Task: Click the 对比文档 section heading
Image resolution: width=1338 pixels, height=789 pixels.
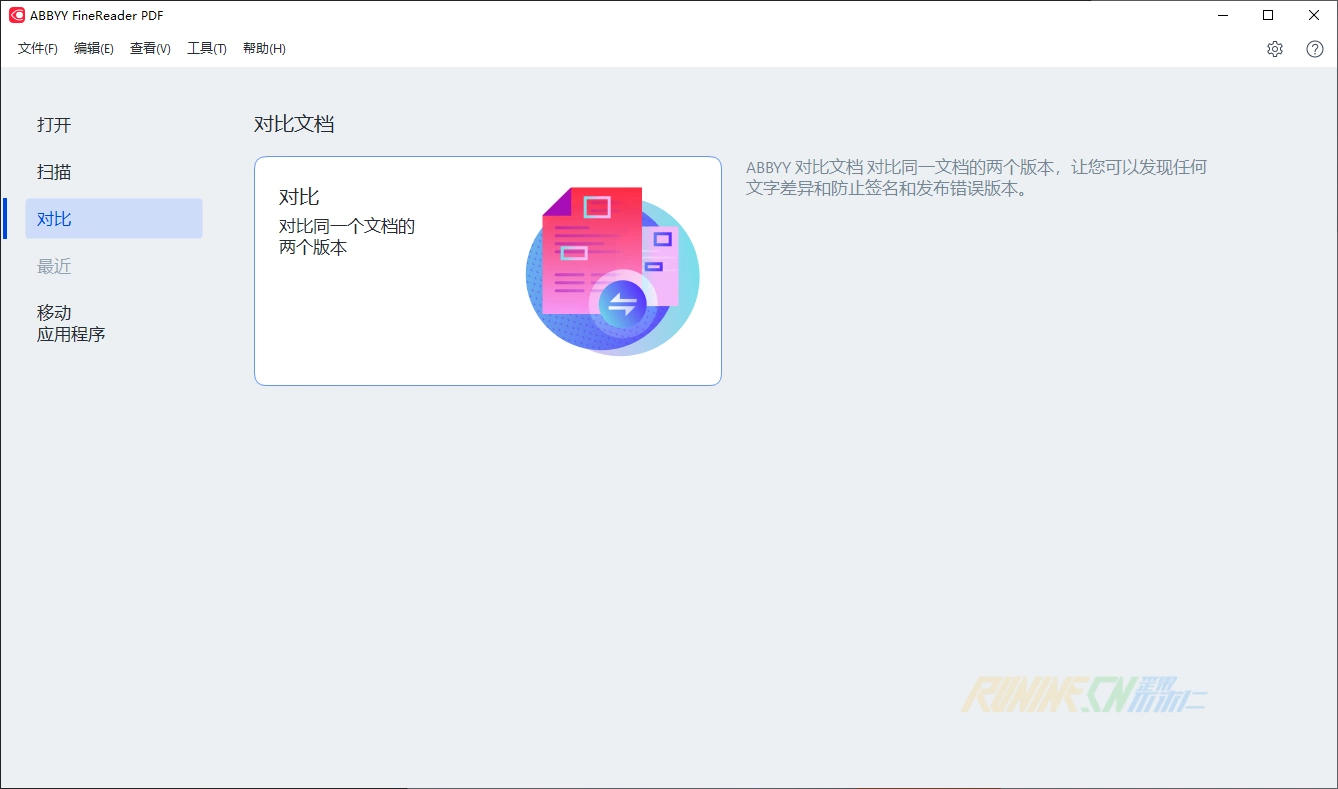Action: [294, 124]
